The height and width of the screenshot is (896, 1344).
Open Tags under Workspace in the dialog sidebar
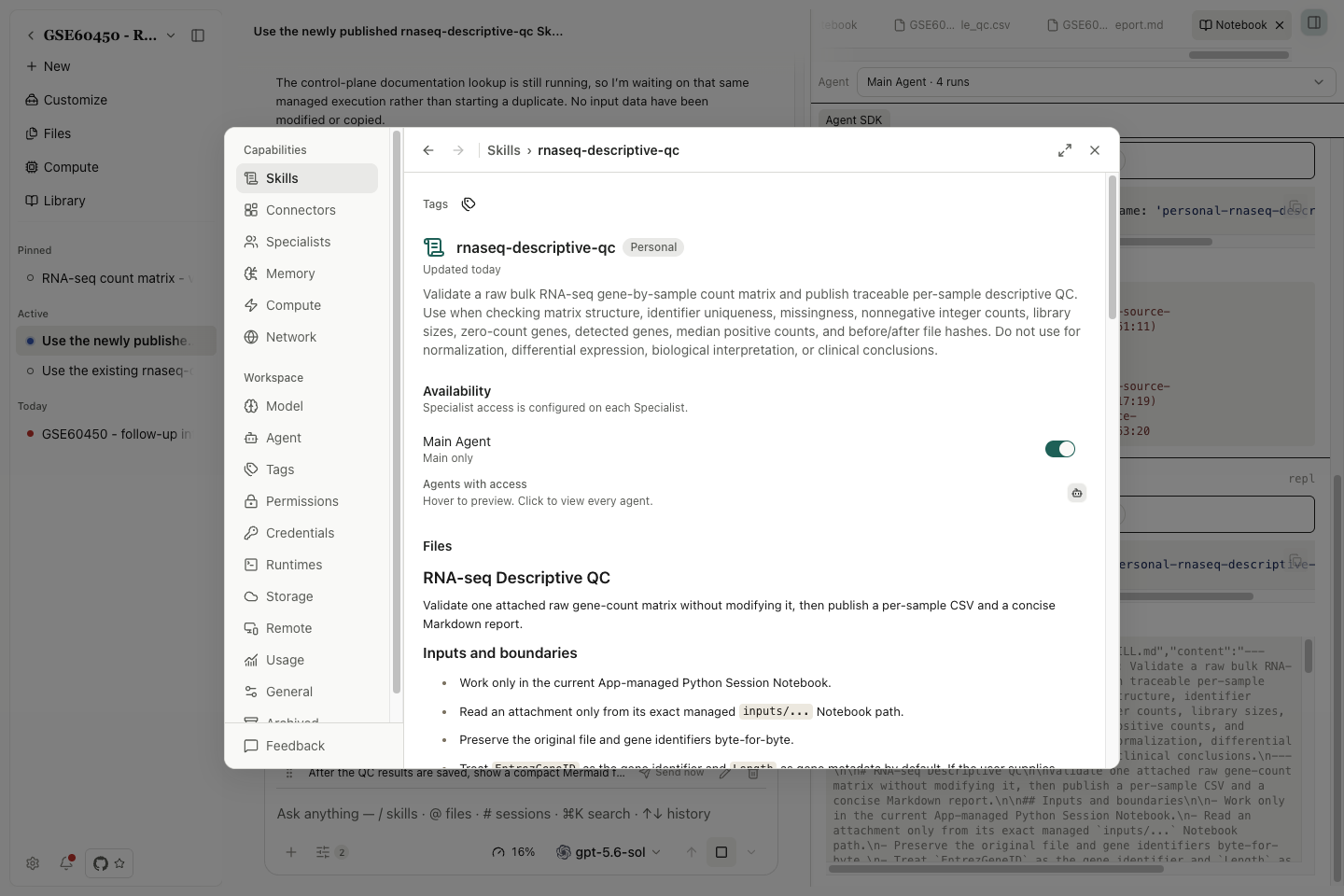(307, 469)
